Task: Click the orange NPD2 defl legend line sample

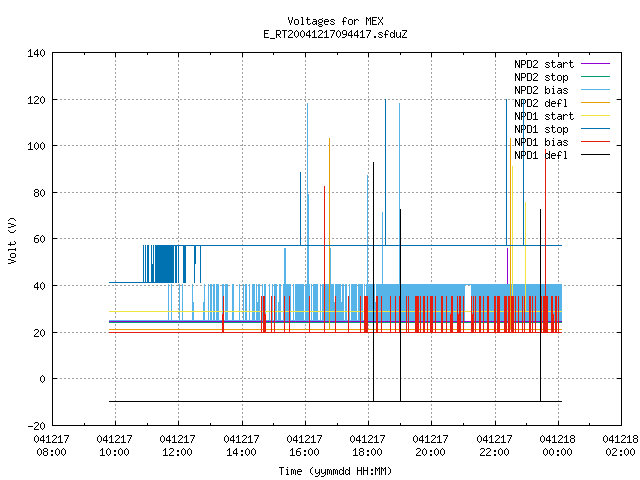Action: [x=595, y=103]
